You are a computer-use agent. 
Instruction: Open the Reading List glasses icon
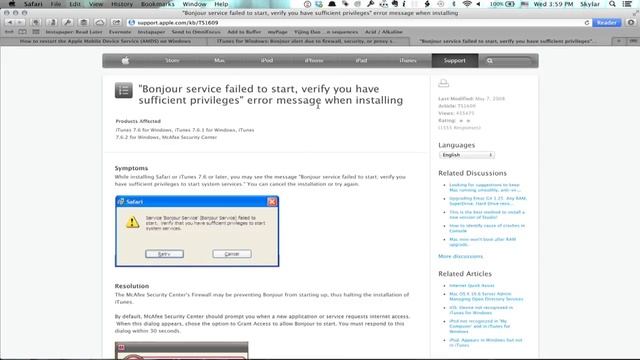[x=9, y=32]
